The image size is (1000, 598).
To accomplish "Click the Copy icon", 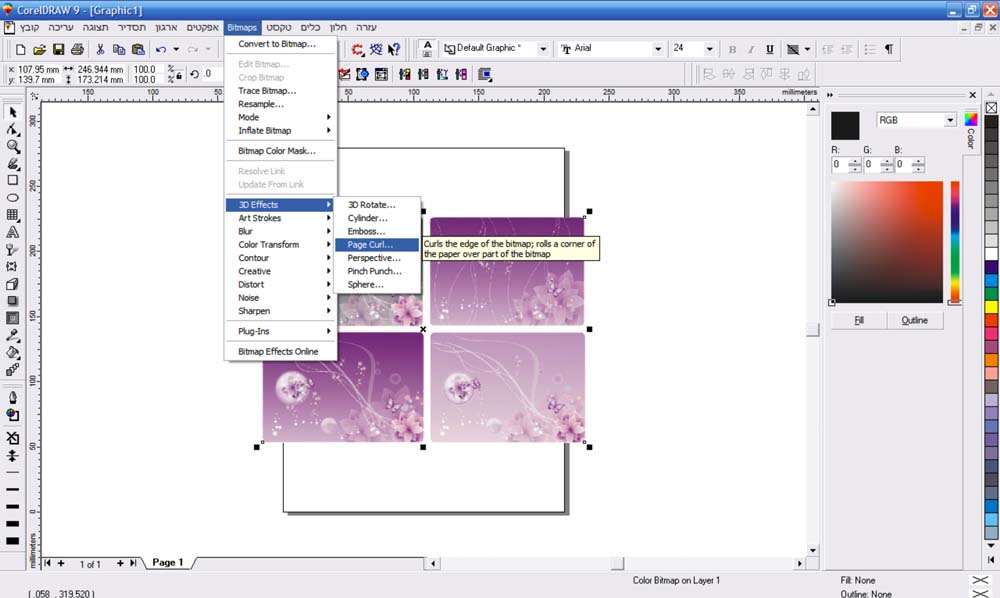I will (x=119, y=49).
